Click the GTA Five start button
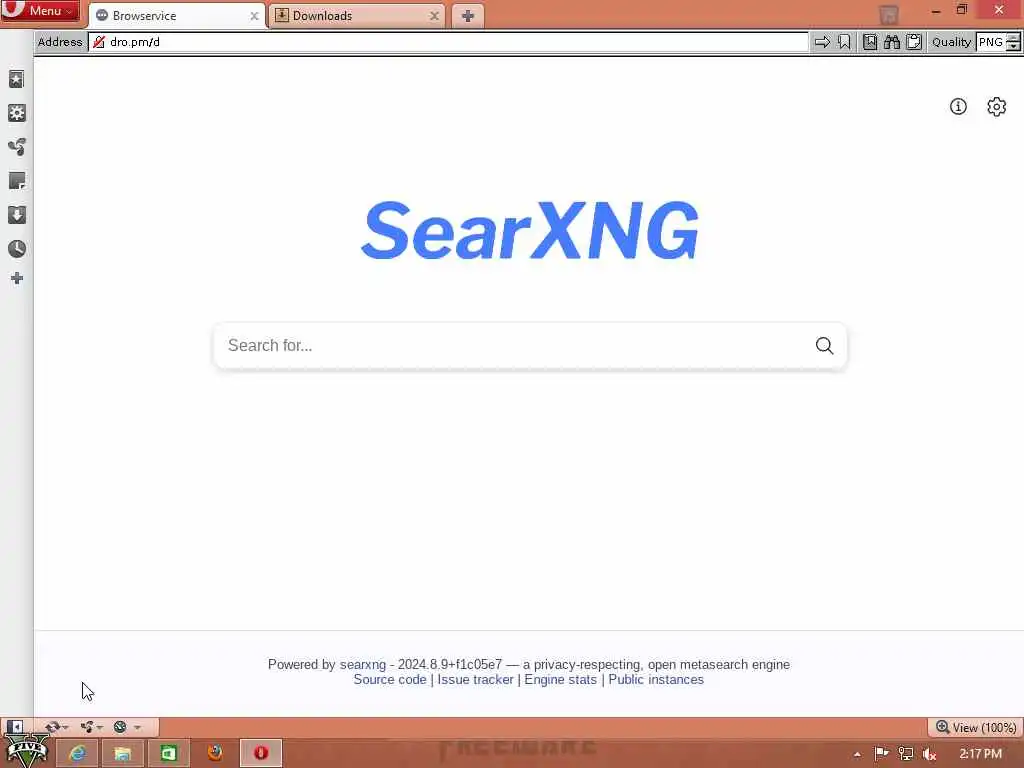 tap(27, 751)
